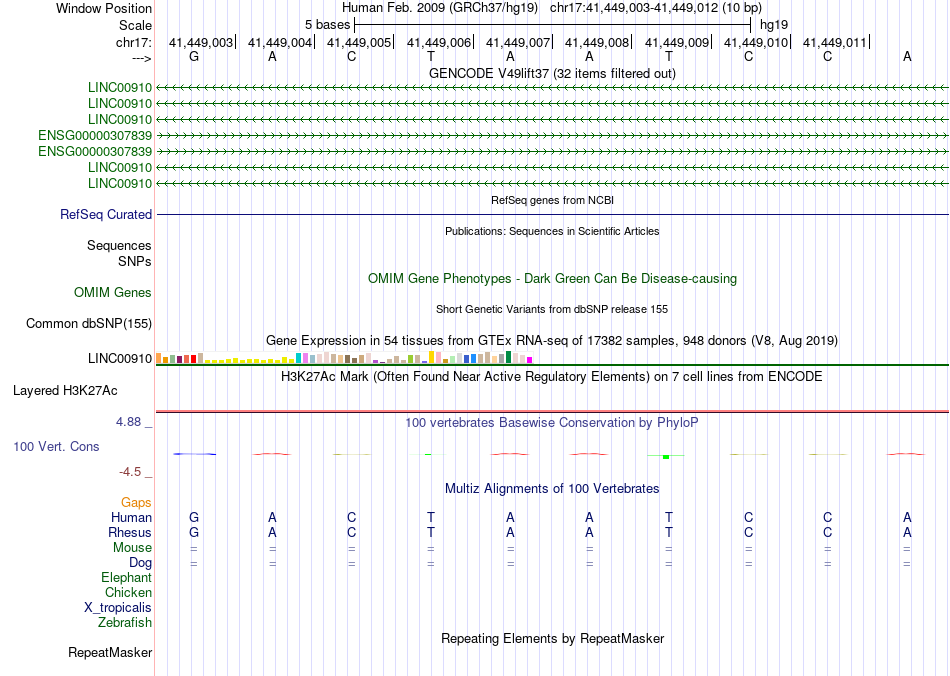Click the Rhesus species label

[x=130, y=532]
